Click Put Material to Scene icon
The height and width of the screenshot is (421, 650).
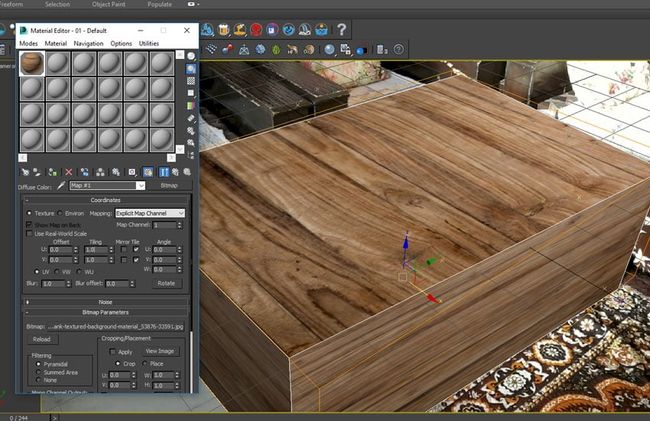pos(37,172)
